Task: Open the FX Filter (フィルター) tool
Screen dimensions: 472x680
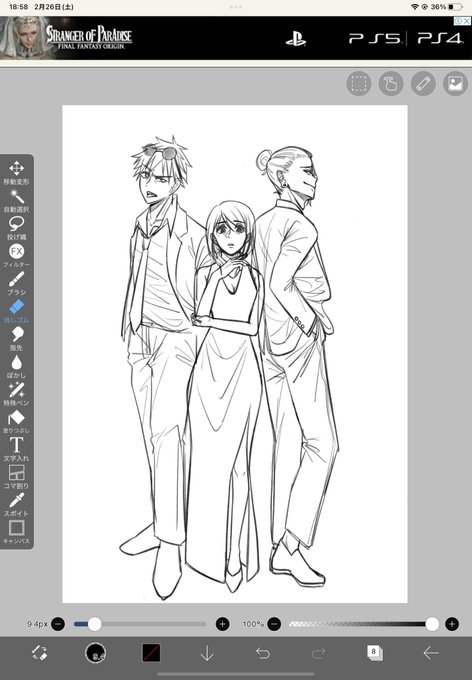Action: 16,256
